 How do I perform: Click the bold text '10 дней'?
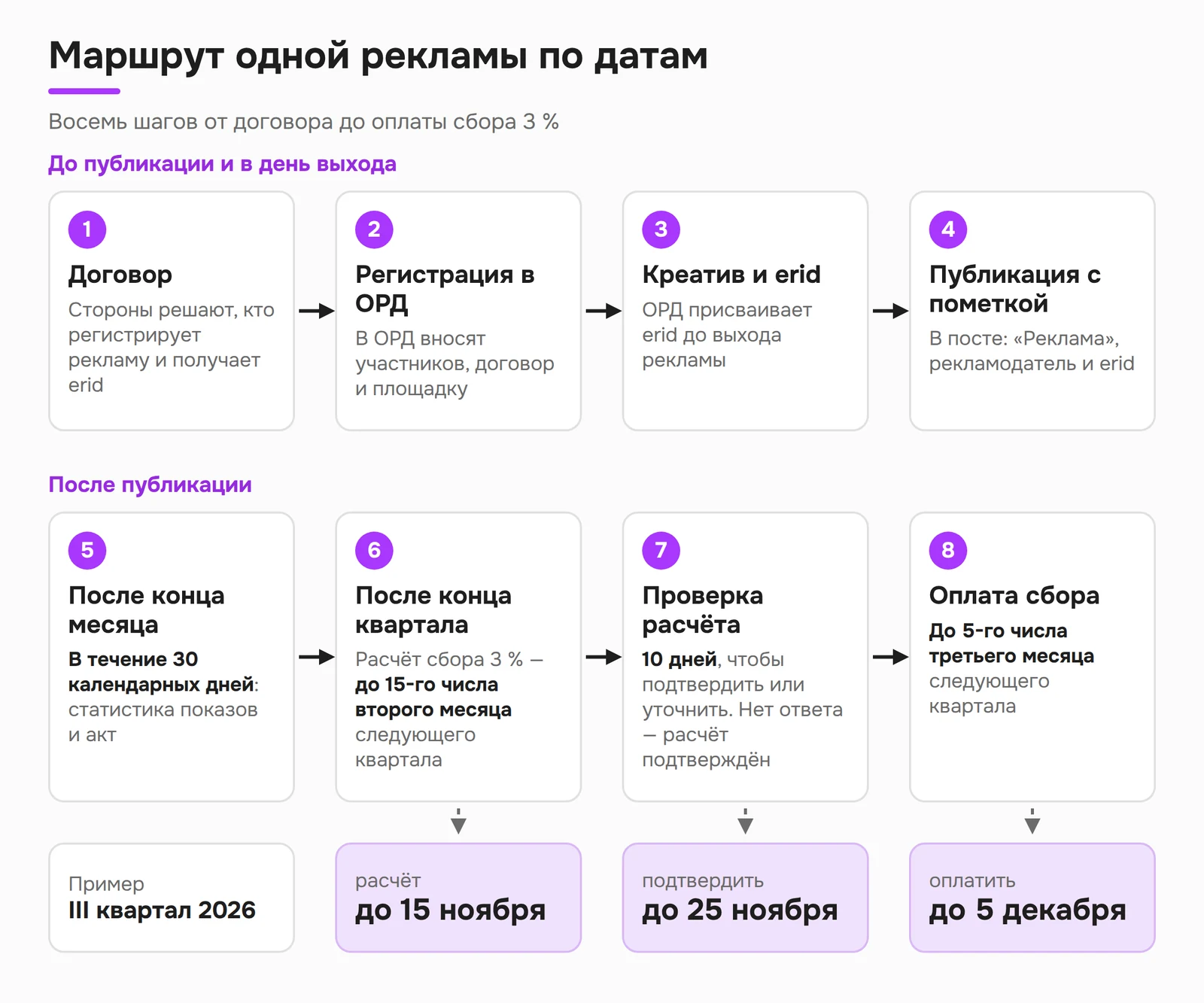680,660
